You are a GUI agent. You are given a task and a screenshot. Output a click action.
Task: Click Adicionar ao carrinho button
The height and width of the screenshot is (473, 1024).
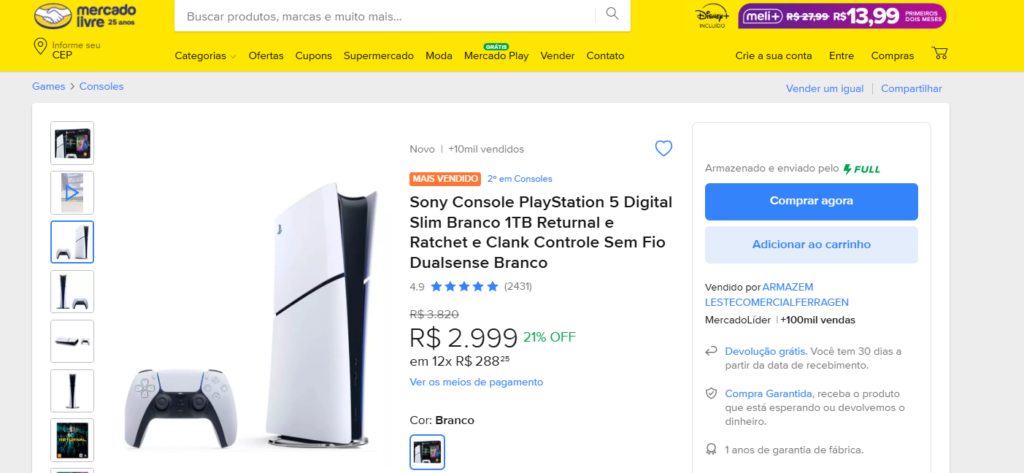pyautogui.click(x=811, y=245)
